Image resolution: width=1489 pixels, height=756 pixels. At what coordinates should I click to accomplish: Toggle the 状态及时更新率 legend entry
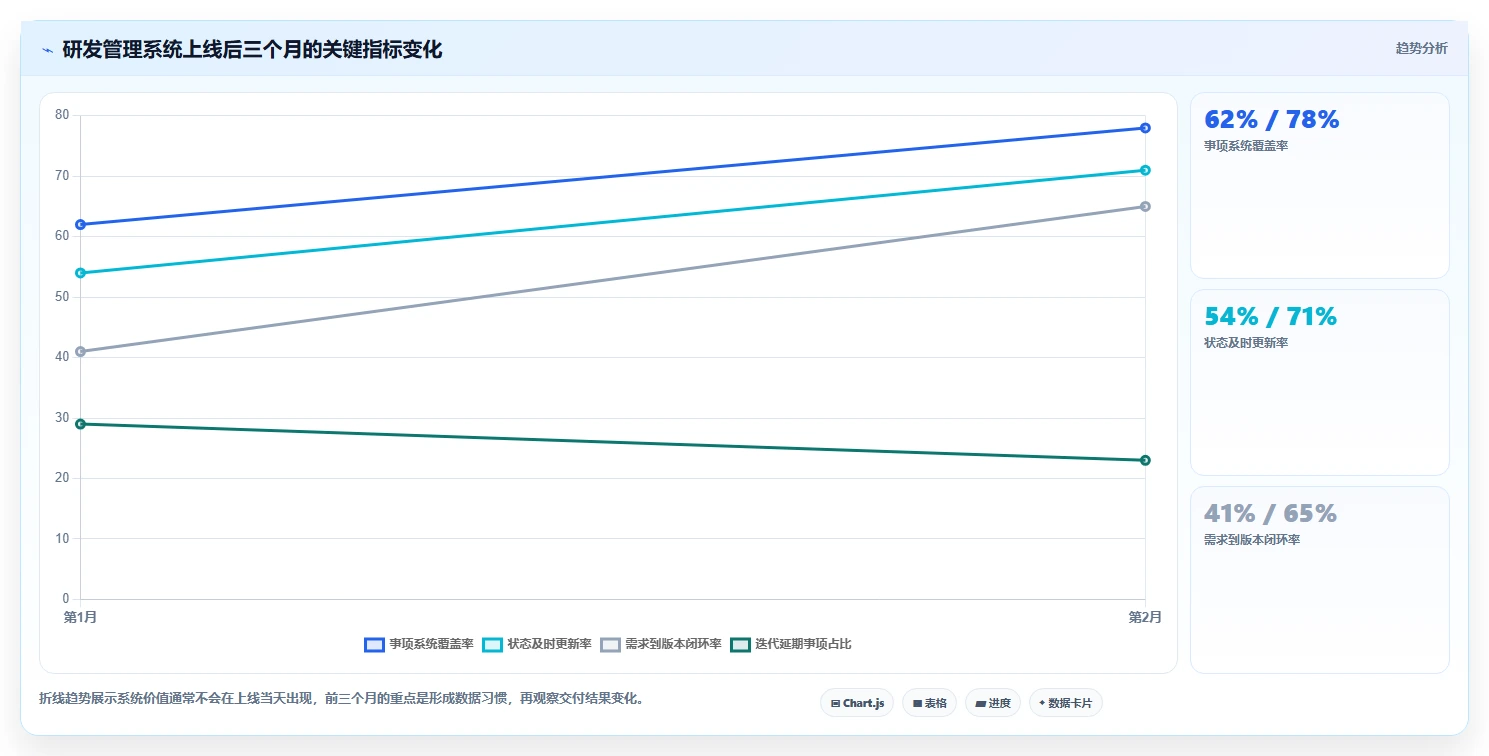point(537,644)
